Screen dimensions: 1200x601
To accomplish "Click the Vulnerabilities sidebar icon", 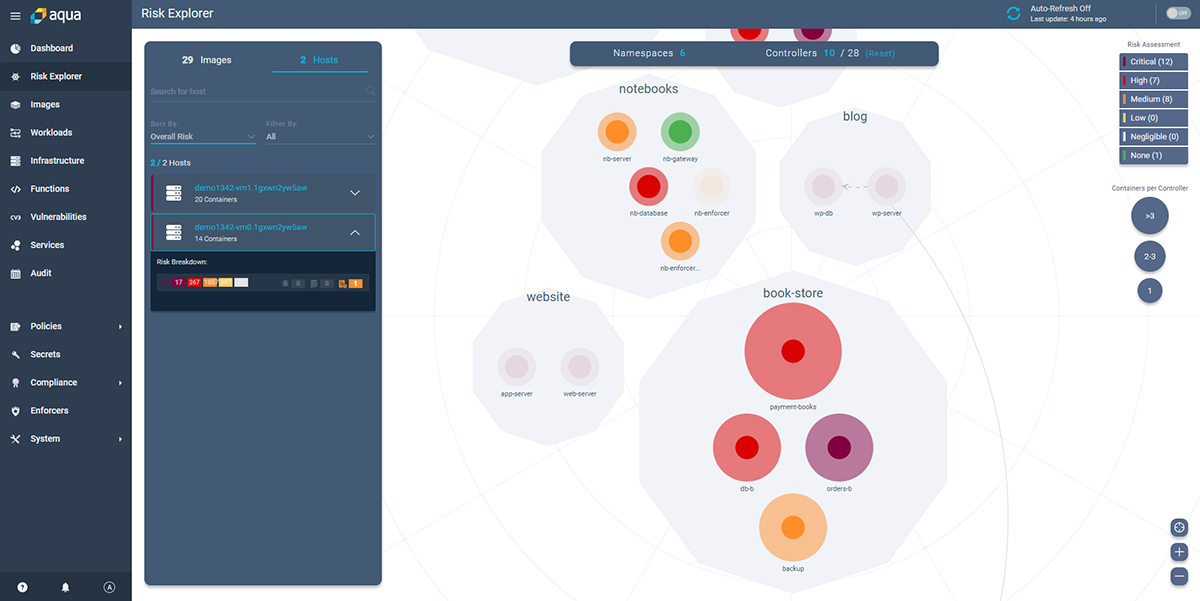I will click(x=15, y=217).
